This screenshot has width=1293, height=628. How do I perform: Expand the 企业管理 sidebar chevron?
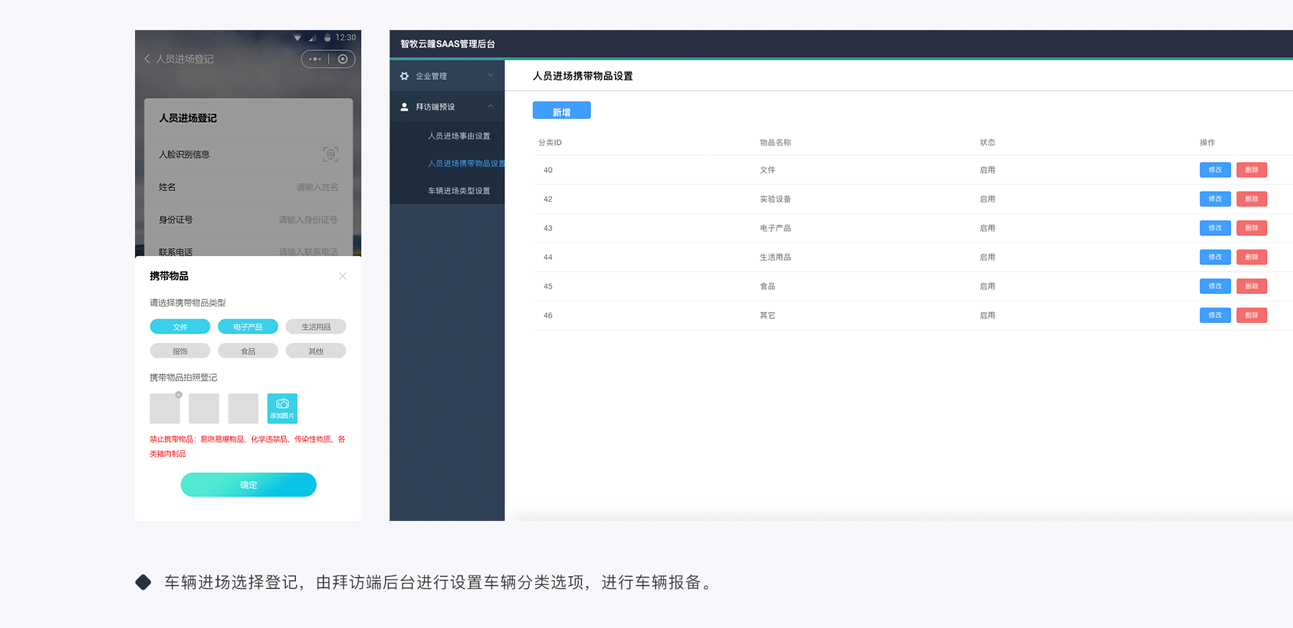(x=490, y=76)
